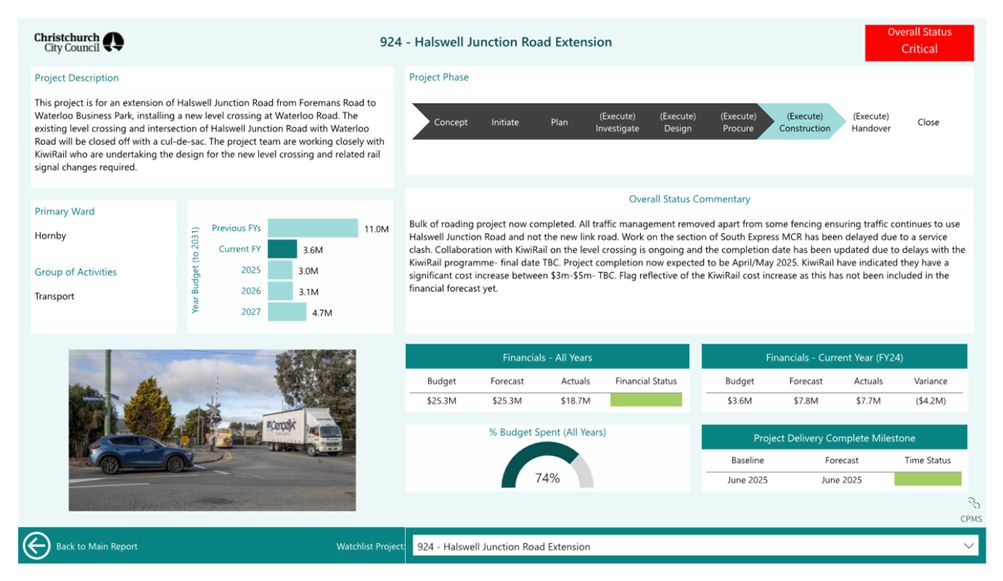Select the Initiate phase step
This screenshot has height=581, width=1003.
point(505,122)
